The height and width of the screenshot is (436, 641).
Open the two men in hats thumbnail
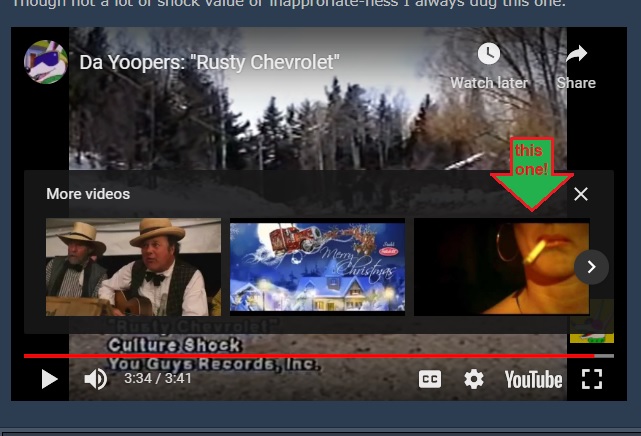click(133, 267)
